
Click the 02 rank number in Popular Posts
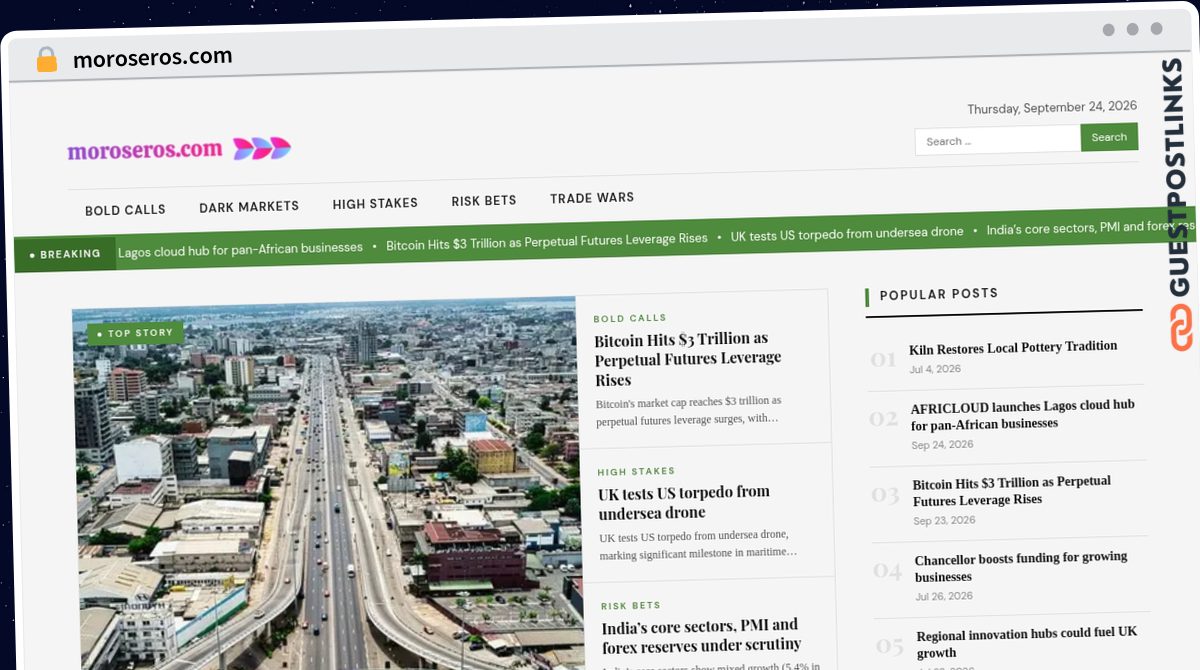click(883, 419)
